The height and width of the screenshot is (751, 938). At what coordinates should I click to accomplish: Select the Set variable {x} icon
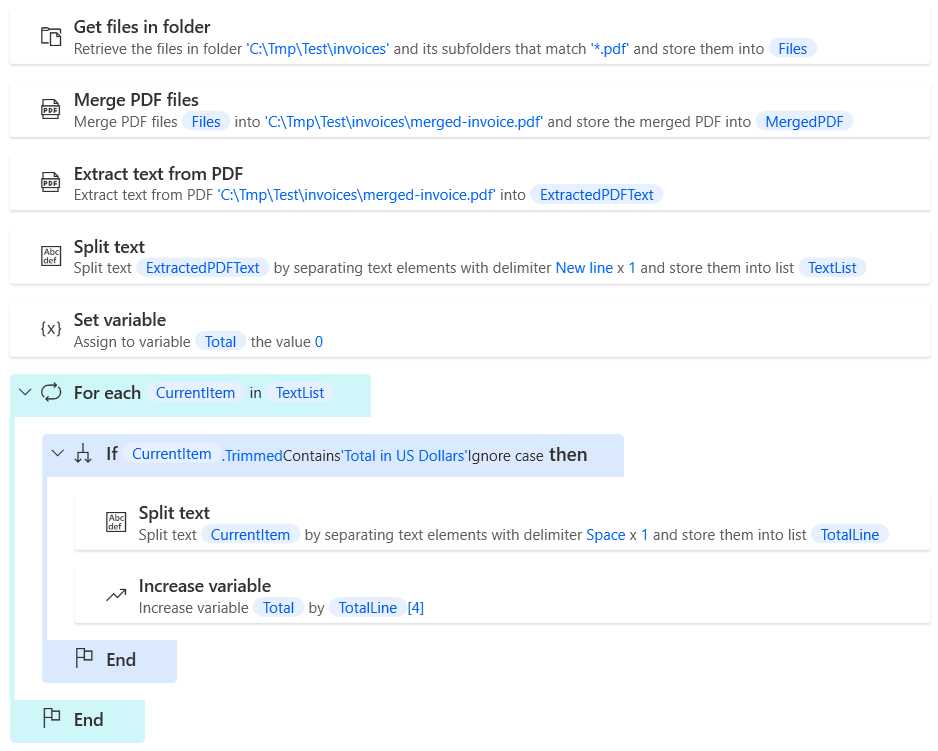click(x=50, y=329)
